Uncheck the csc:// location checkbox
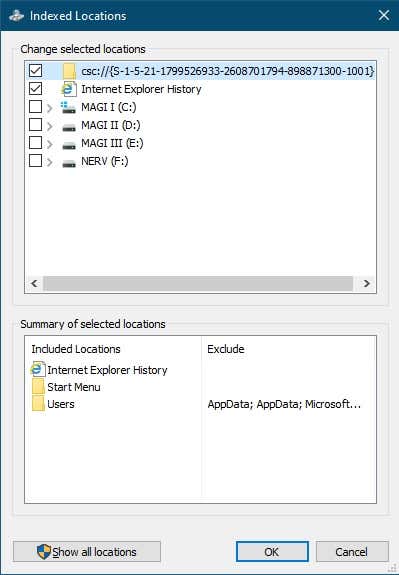Screen dimensions: 399x575 (x=36, y=71)
